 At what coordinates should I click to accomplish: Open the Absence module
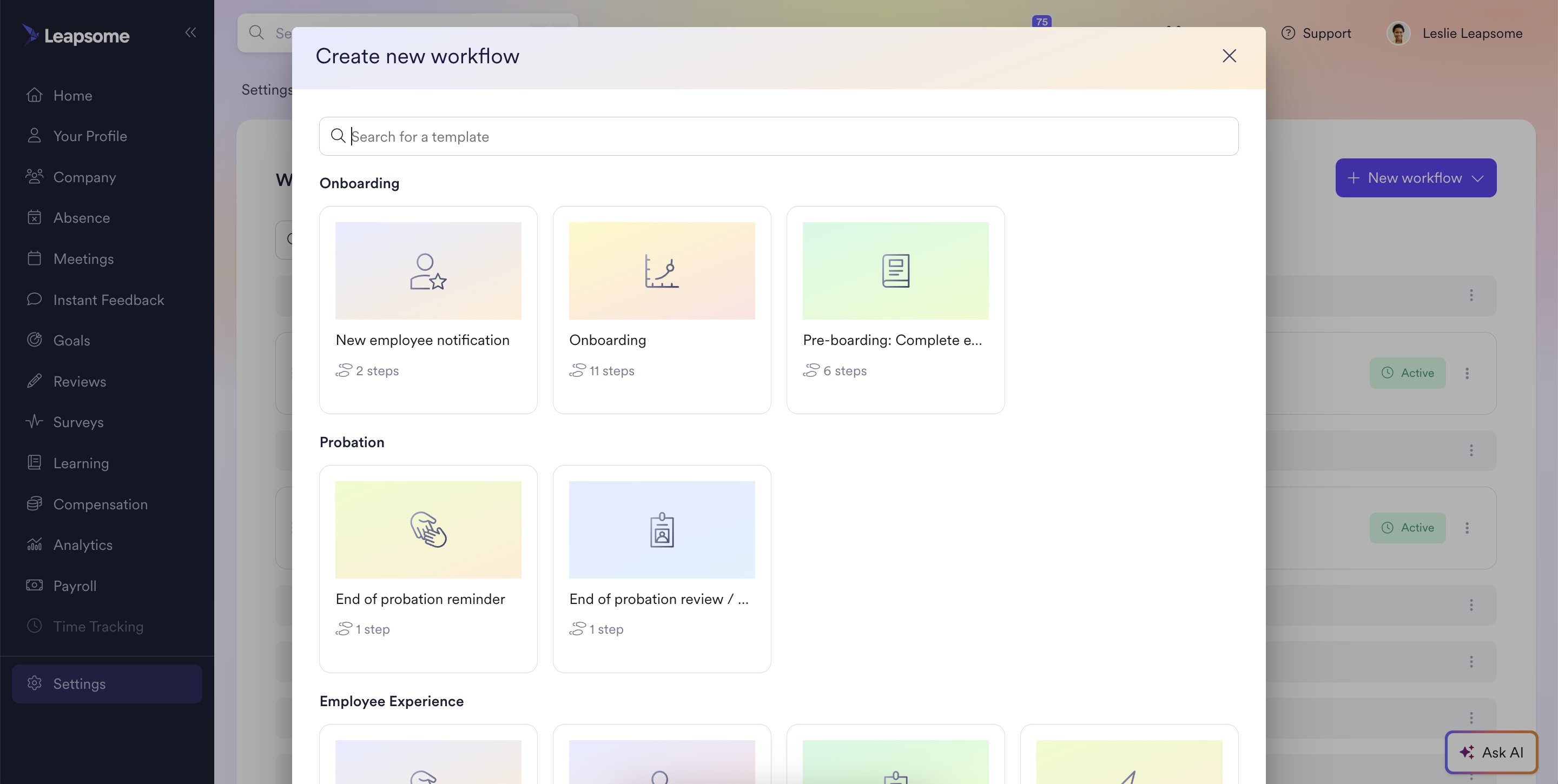point(82,217)
